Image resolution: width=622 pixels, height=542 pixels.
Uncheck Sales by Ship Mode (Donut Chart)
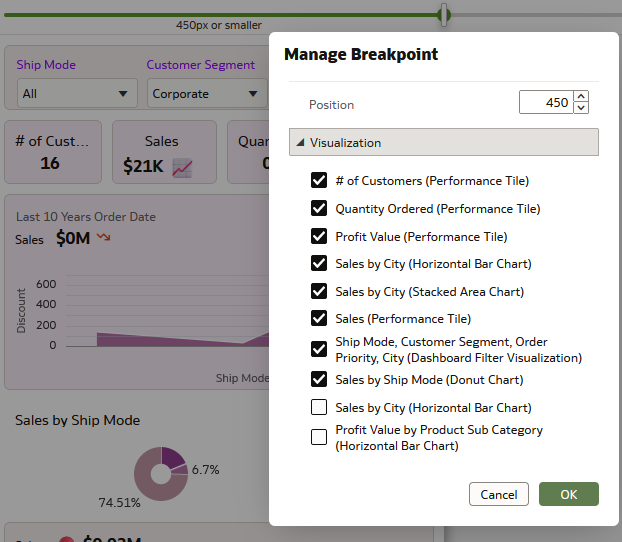pyautogui.click(x=319, y=379)
